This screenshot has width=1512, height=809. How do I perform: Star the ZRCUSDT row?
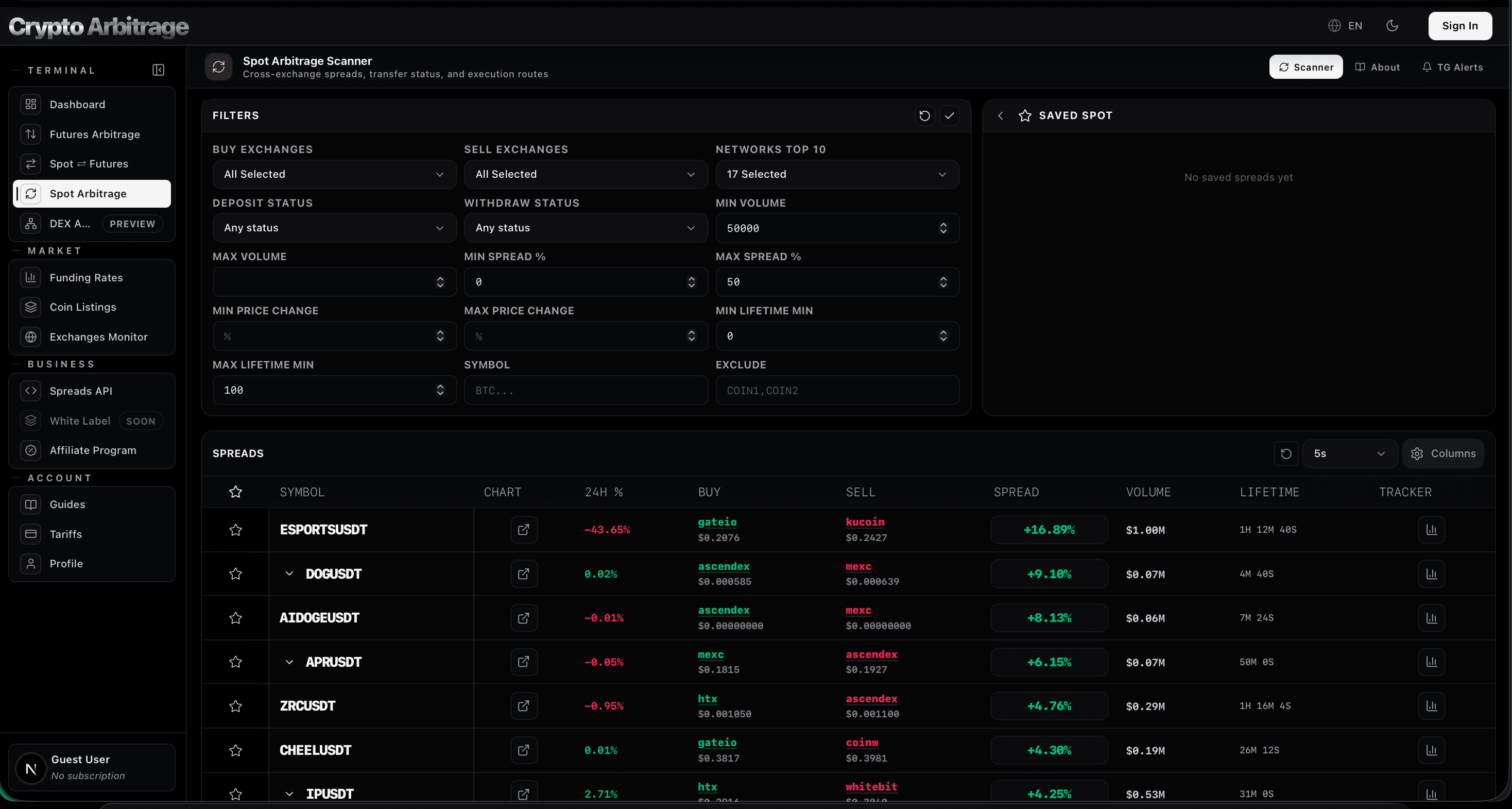click(235, 706)
